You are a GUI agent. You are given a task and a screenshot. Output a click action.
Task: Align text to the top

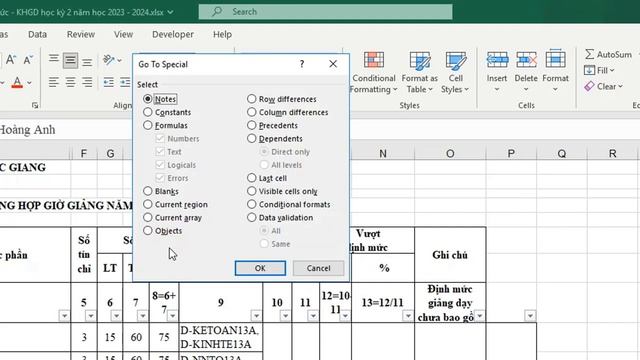(53, 60)
